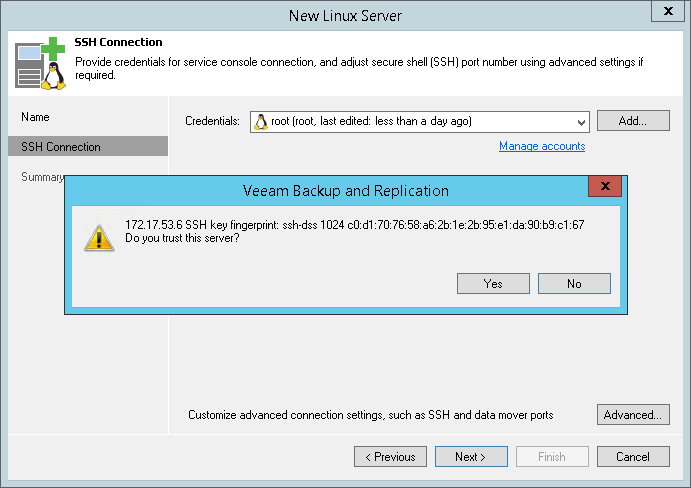
Task: Click the disabled Finish button
Action: [552, 457]
